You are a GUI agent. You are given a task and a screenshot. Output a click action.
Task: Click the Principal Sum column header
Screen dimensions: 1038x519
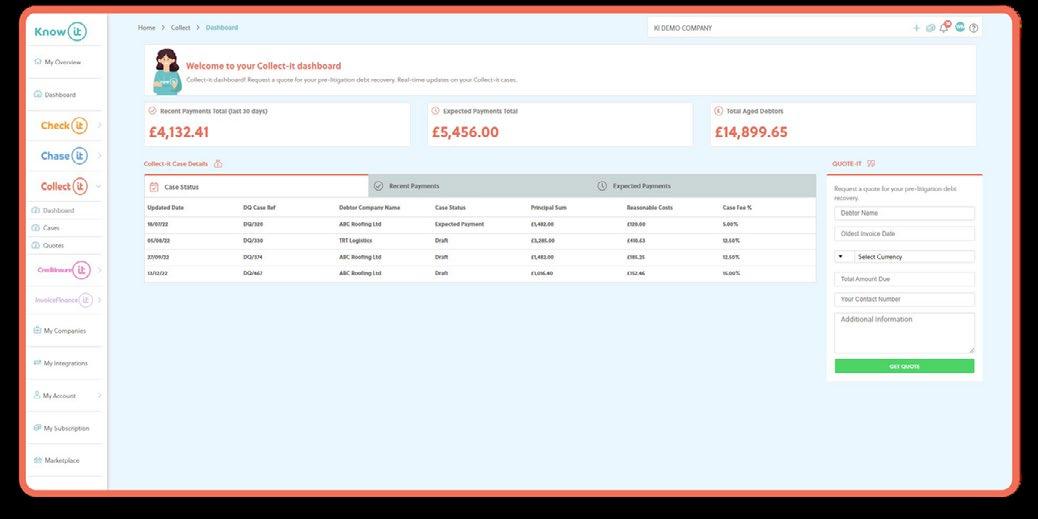click(549, 208)
